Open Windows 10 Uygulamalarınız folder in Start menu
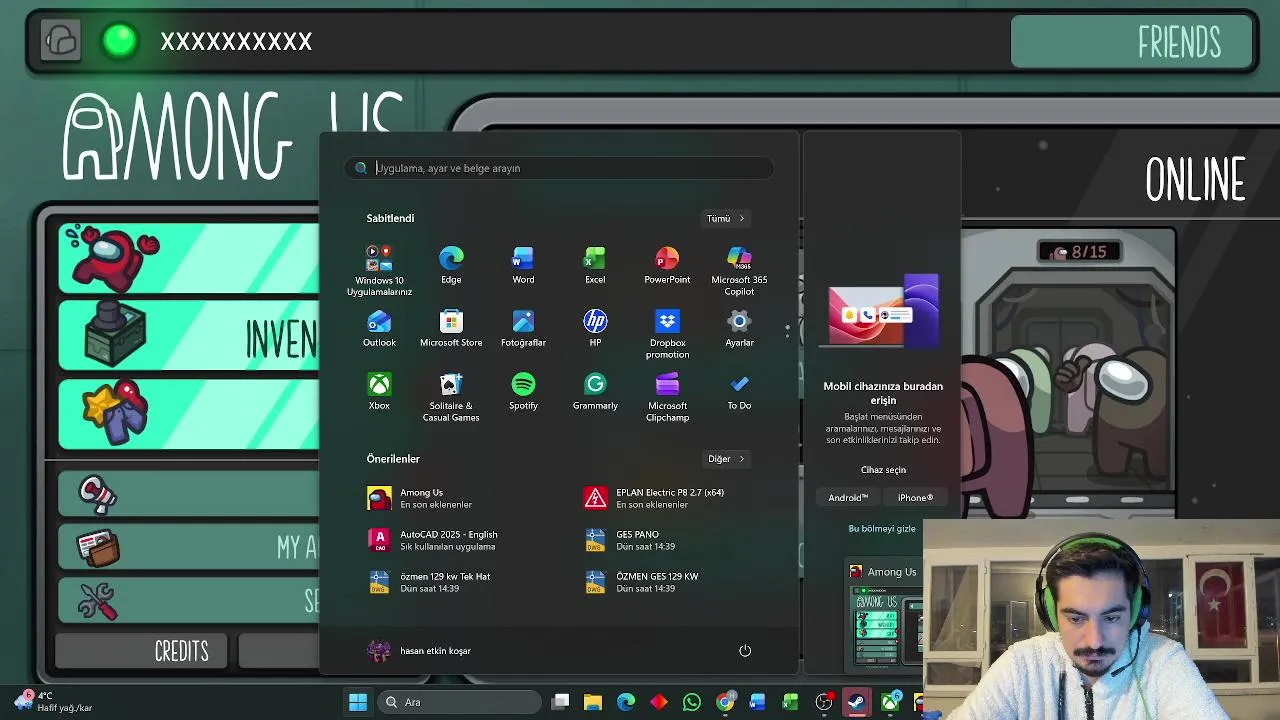The image size is (1280, 720). 379,270
